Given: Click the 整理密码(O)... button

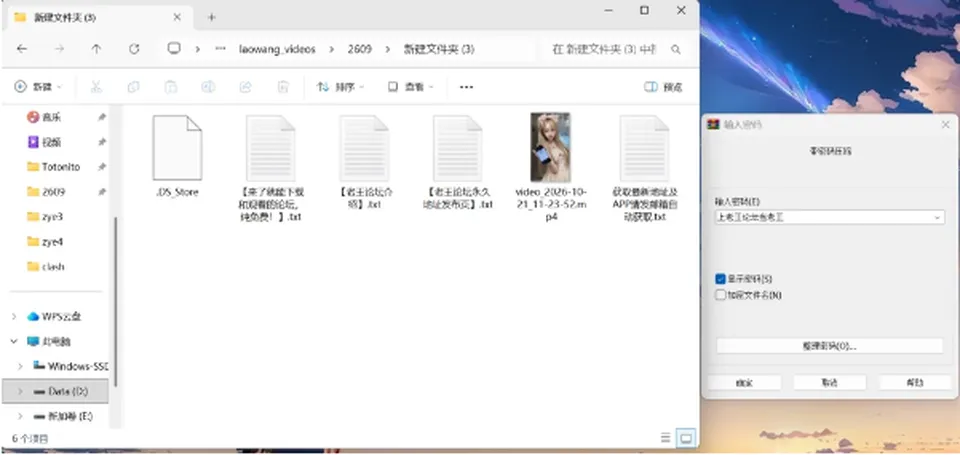Looking at the screenshot, I should pyautogui.click(x=830, y=346).
